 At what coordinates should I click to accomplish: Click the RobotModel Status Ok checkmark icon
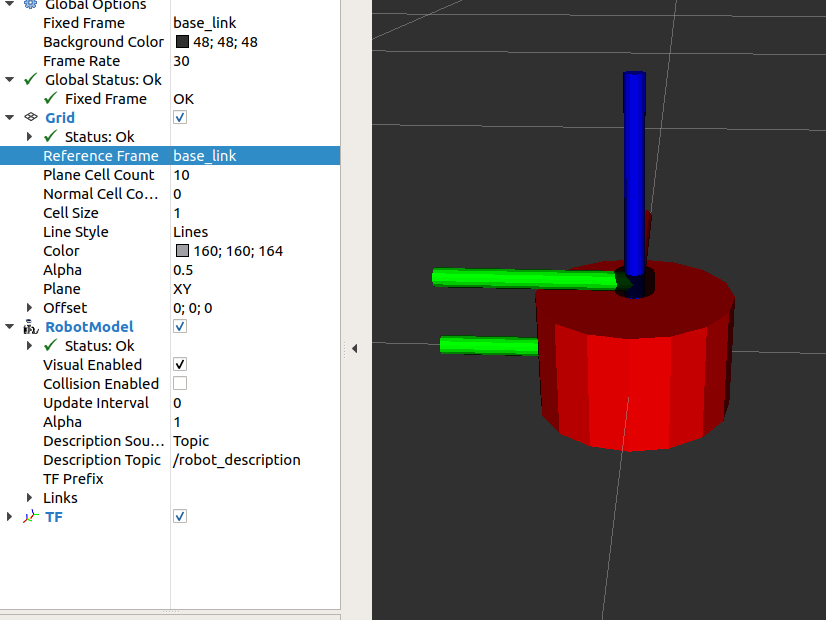pyautogui.click(x=51, y=345)
